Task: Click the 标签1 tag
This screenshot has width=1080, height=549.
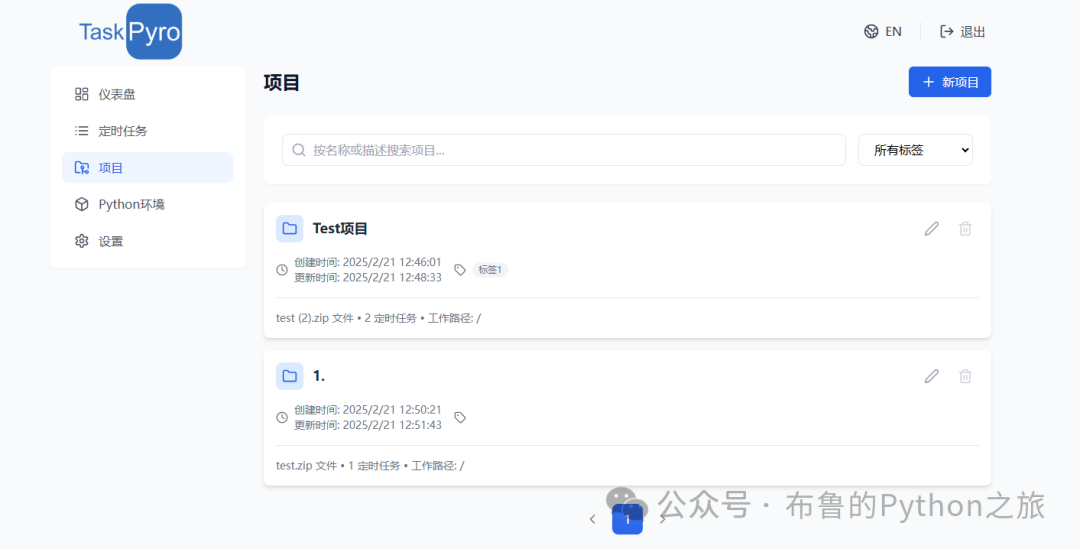Action: point(490,270)
